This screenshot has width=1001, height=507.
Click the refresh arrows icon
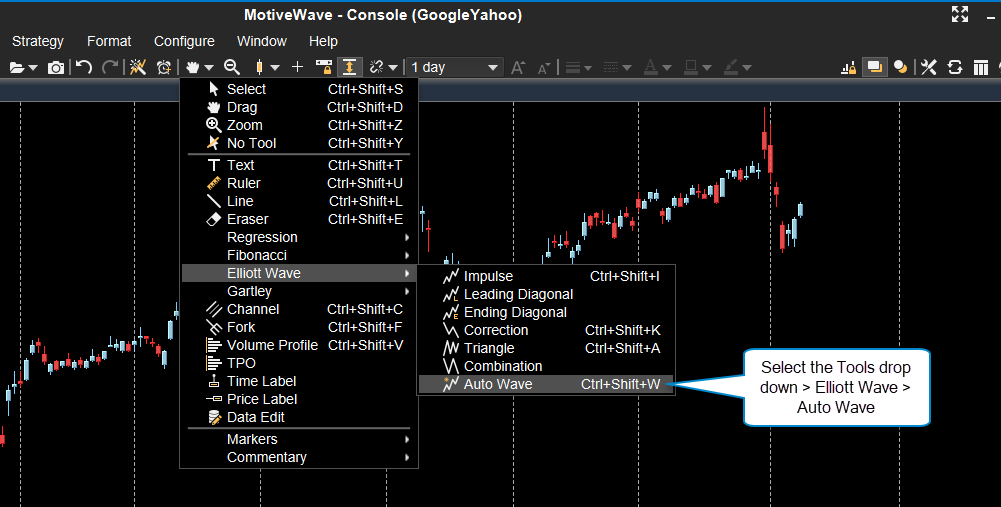[x=955, y=67]
